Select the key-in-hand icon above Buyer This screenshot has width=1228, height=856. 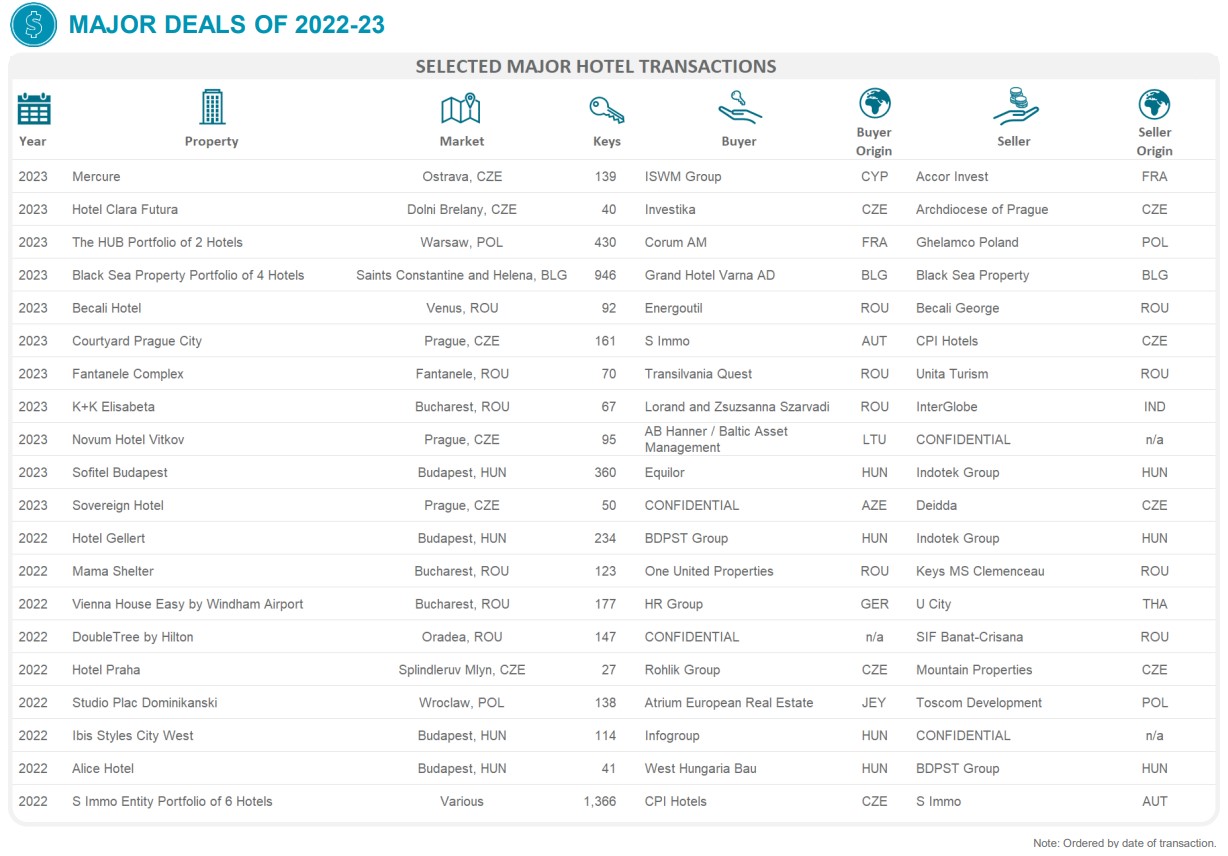(x=739, y=106)
